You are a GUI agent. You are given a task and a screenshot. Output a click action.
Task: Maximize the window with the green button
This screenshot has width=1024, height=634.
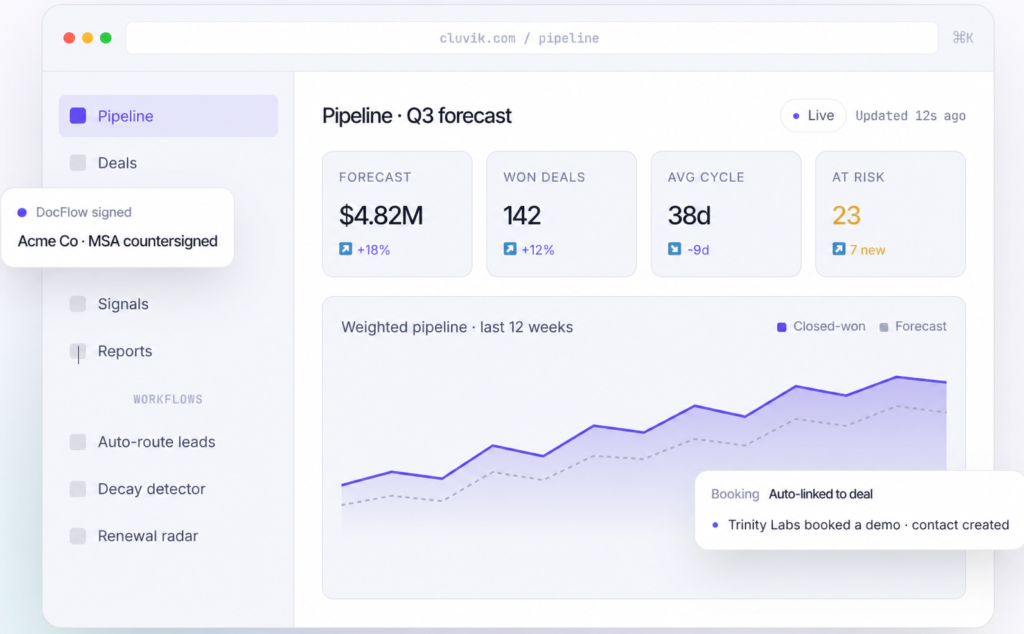click(x=106, y=38)
